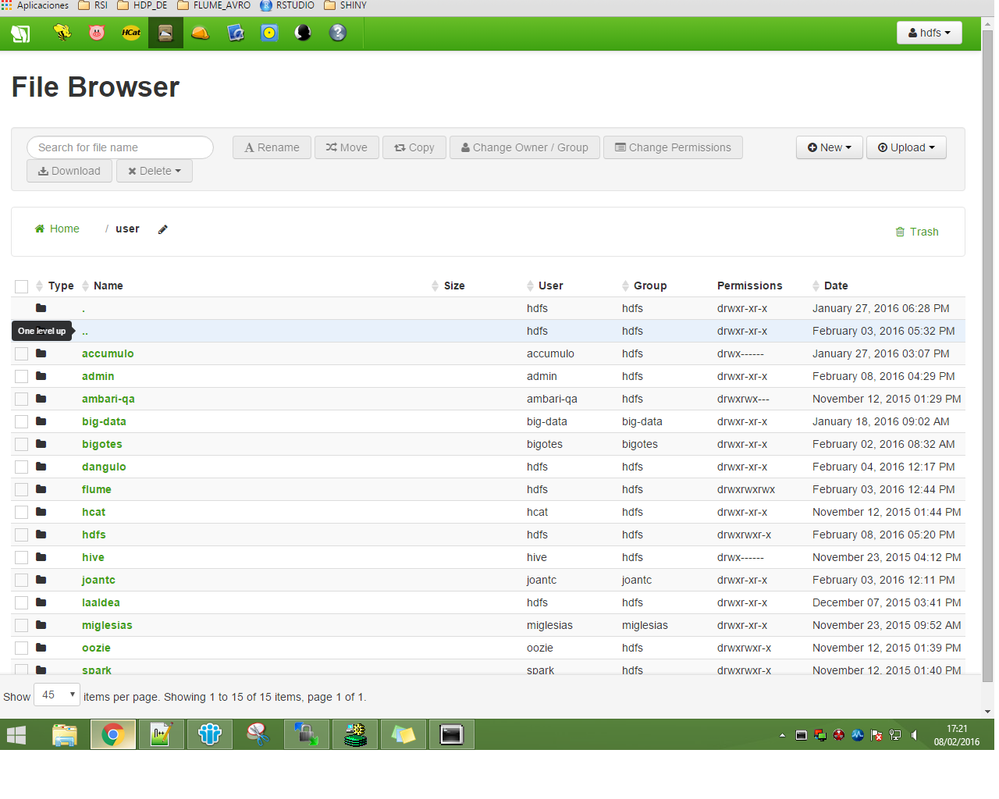Check the ambari-qa row checkbox

point(22,400)
